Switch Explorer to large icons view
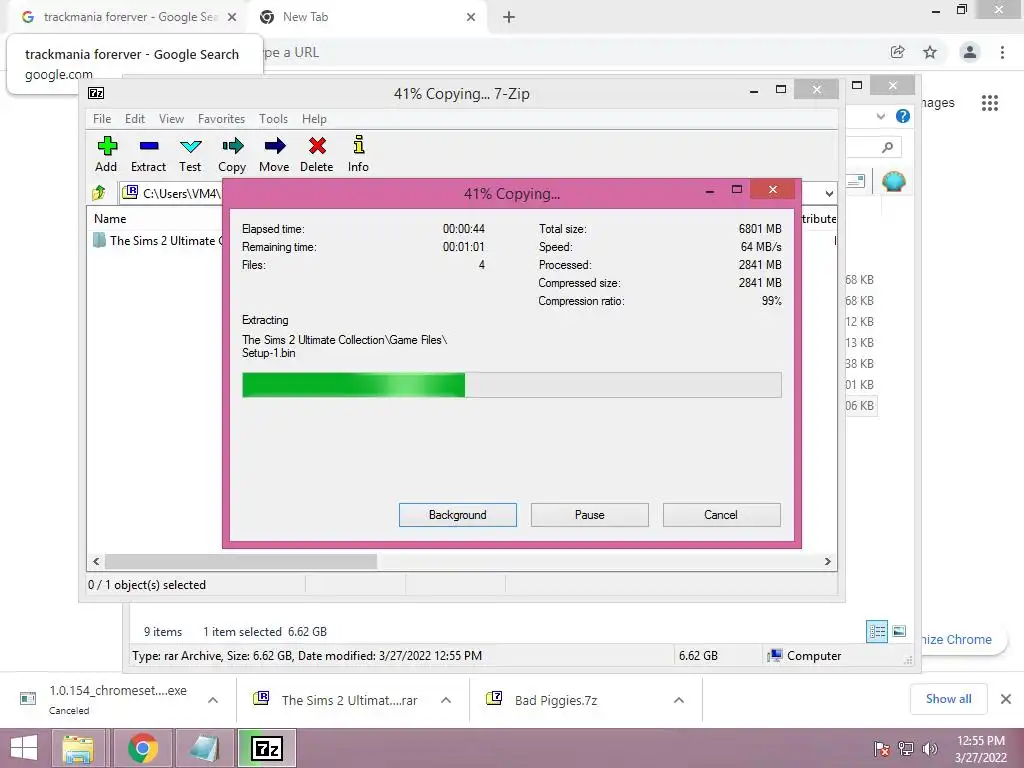The height and width of the screenshot is (768, 1024). [x=899, y=631]
